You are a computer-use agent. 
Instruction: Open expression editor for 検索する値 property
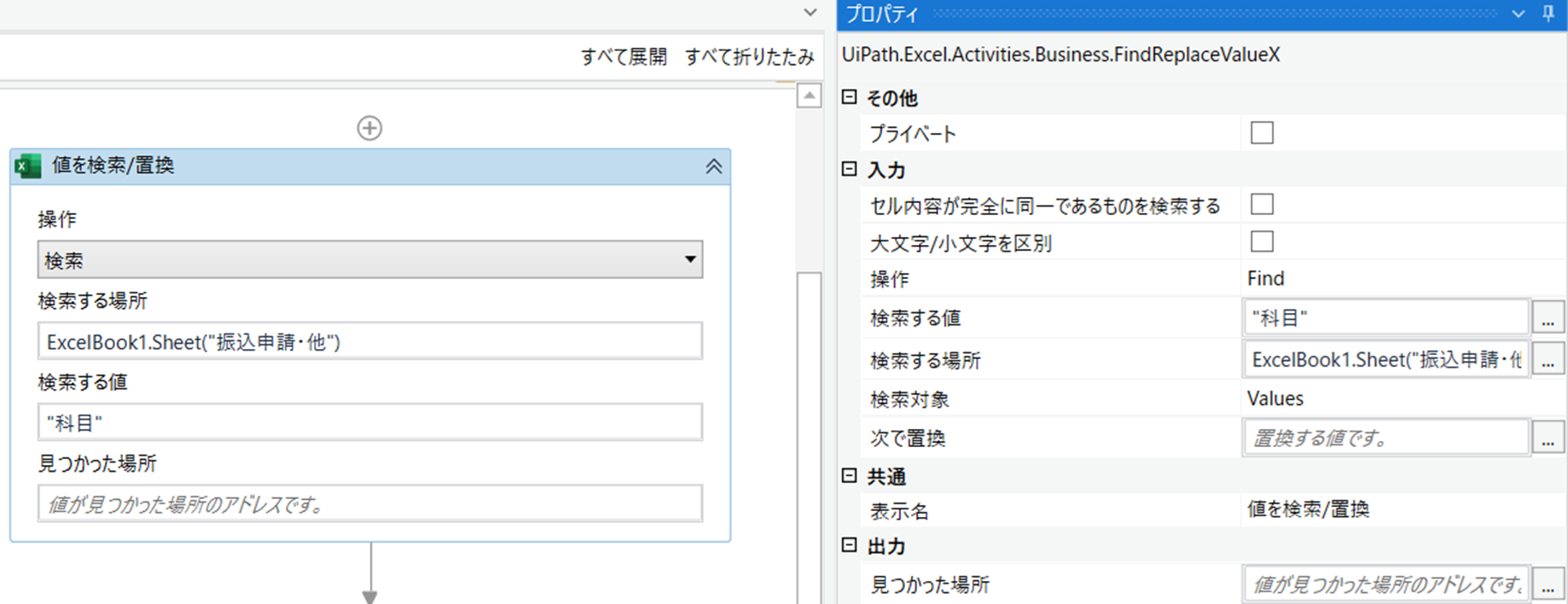point(1548,318)
